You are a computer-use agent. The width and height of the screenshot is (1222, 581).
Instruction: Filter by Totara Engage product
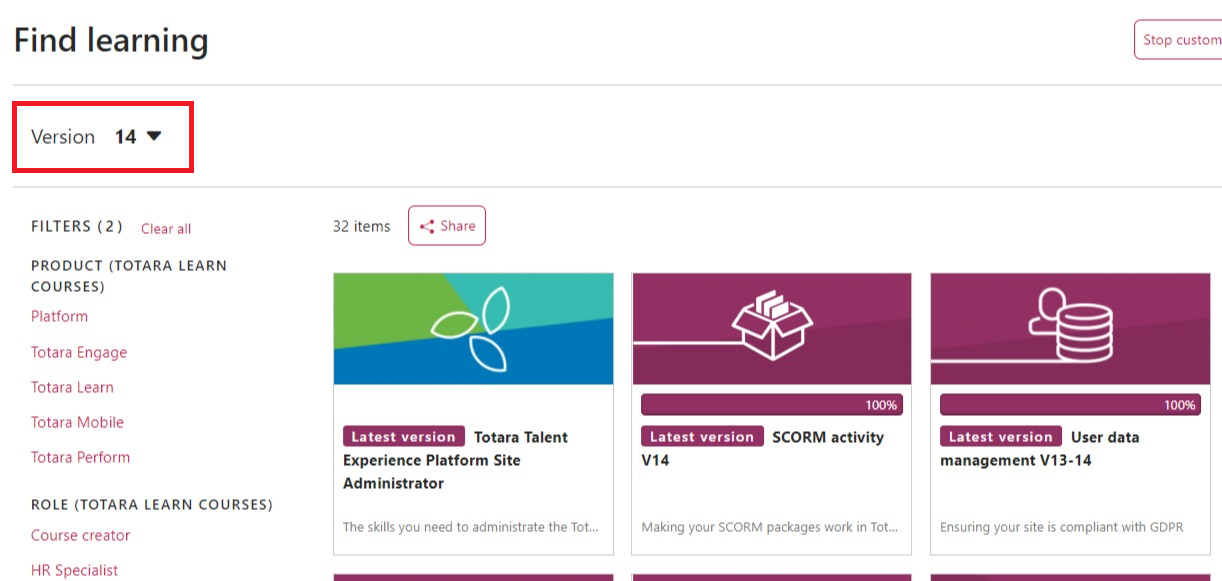point(79,352)
